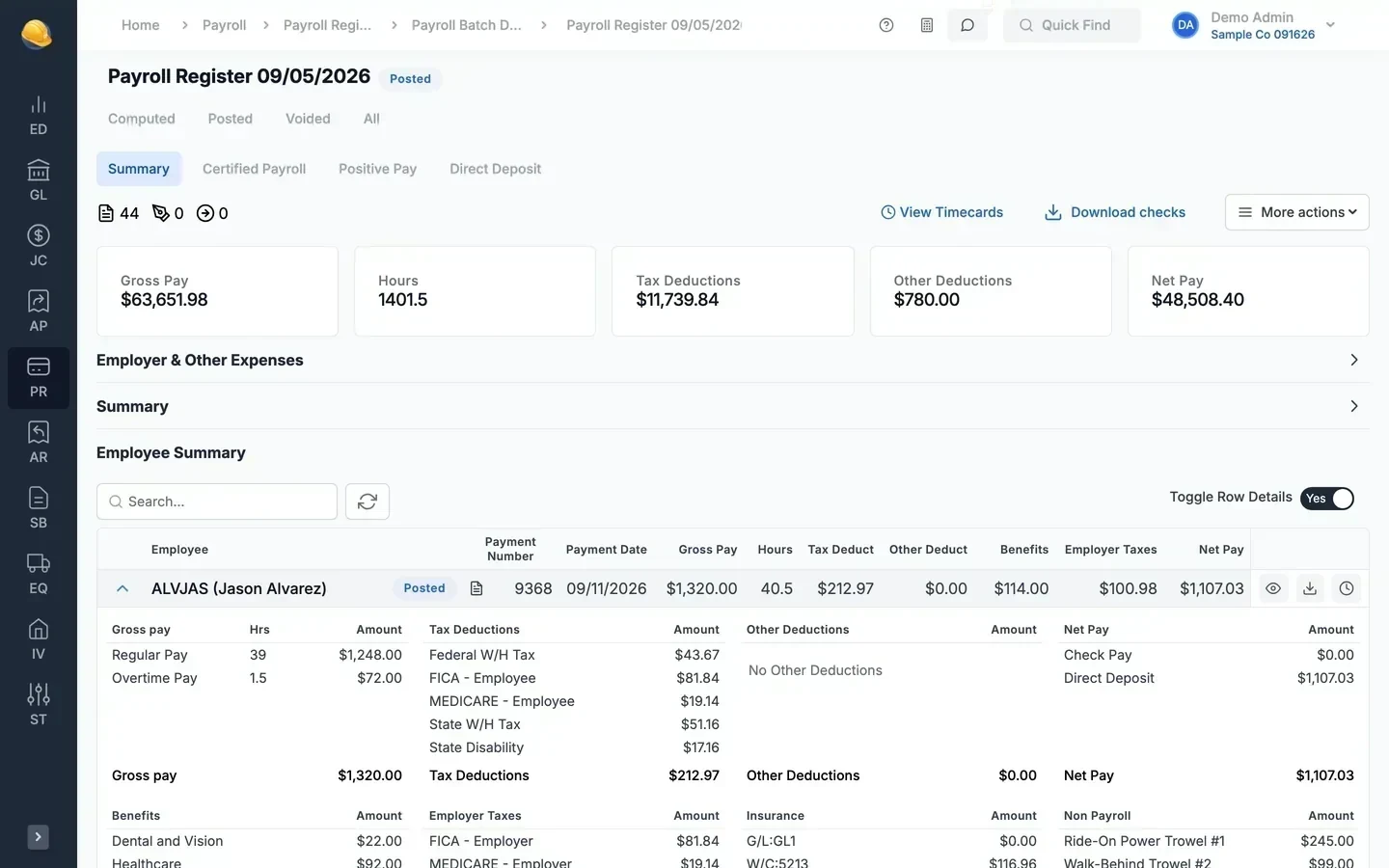Refresh the employee summary list

click(368, 502)
